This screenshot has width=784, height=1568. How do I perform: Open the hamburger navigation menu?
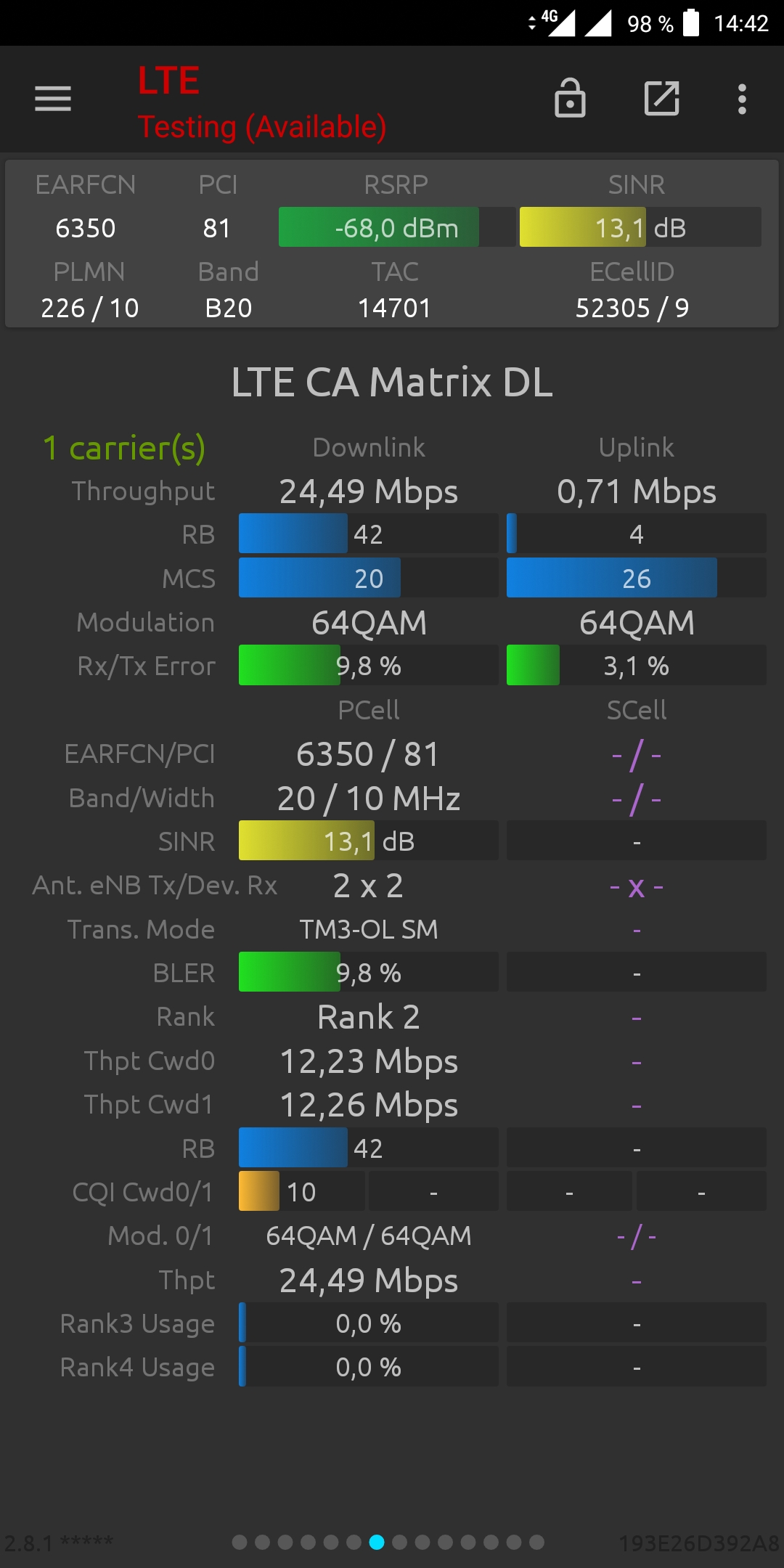tap(53, 99)
